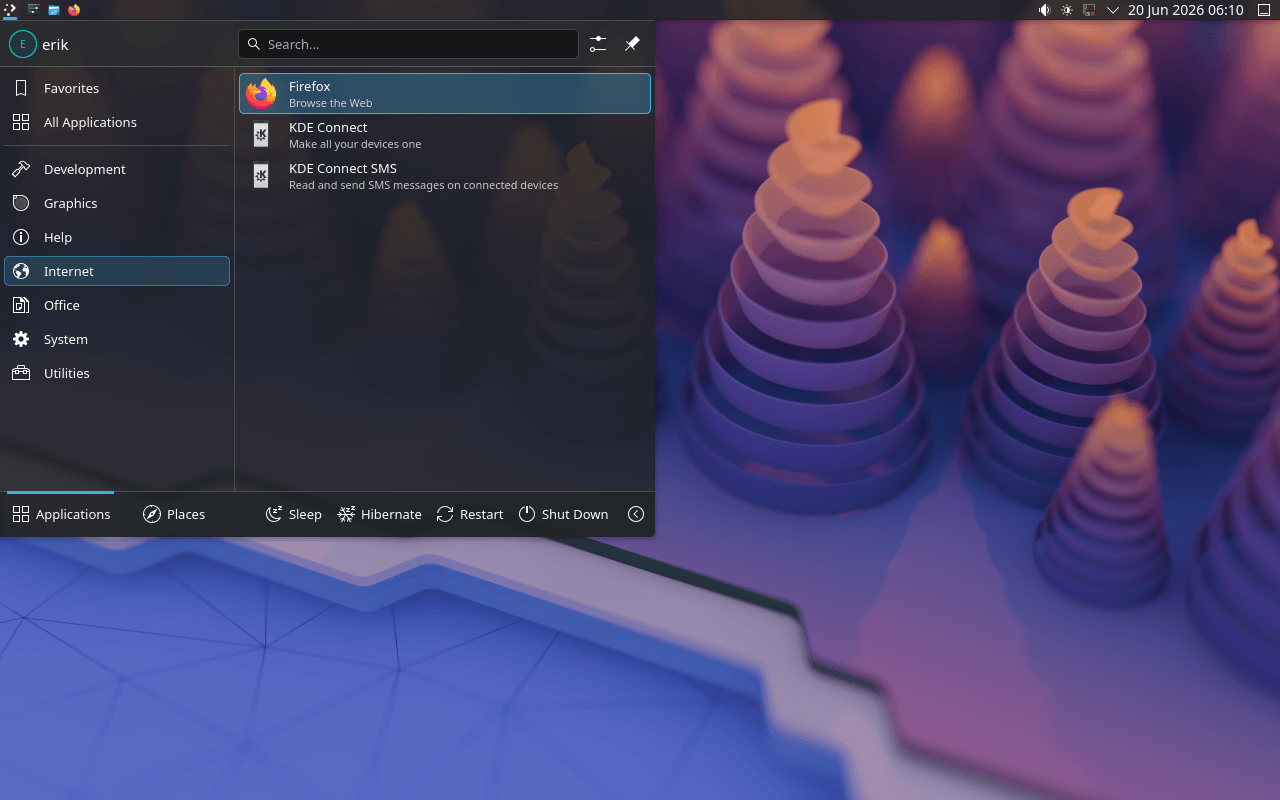This screenshot has height=800, width=1280.
Task: Launch Firefox from the top panel icon
Action: point(74,10)
